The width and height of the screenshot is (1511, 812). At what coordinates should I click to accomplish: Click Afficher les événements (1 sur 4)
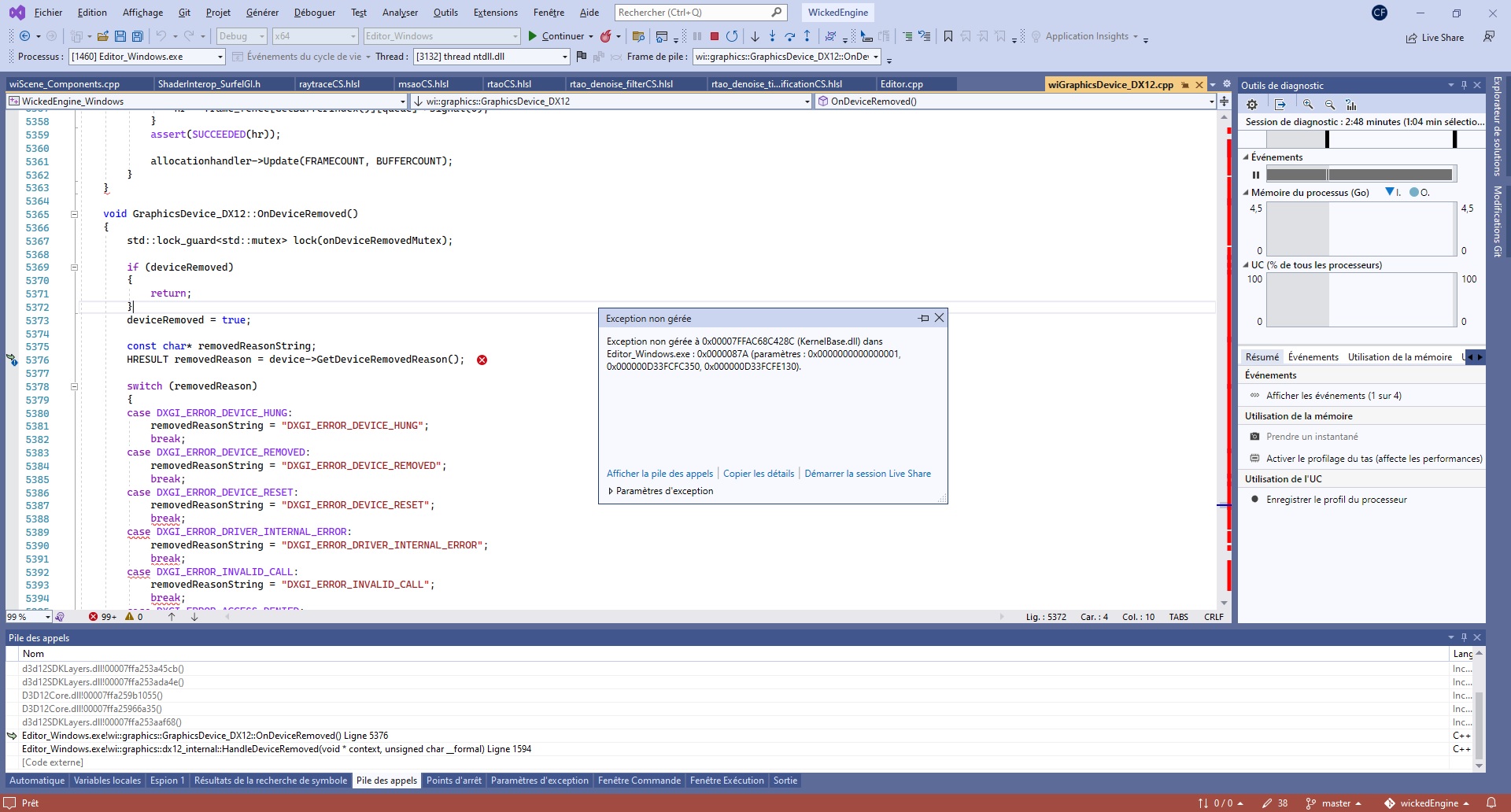(1332, 396)
